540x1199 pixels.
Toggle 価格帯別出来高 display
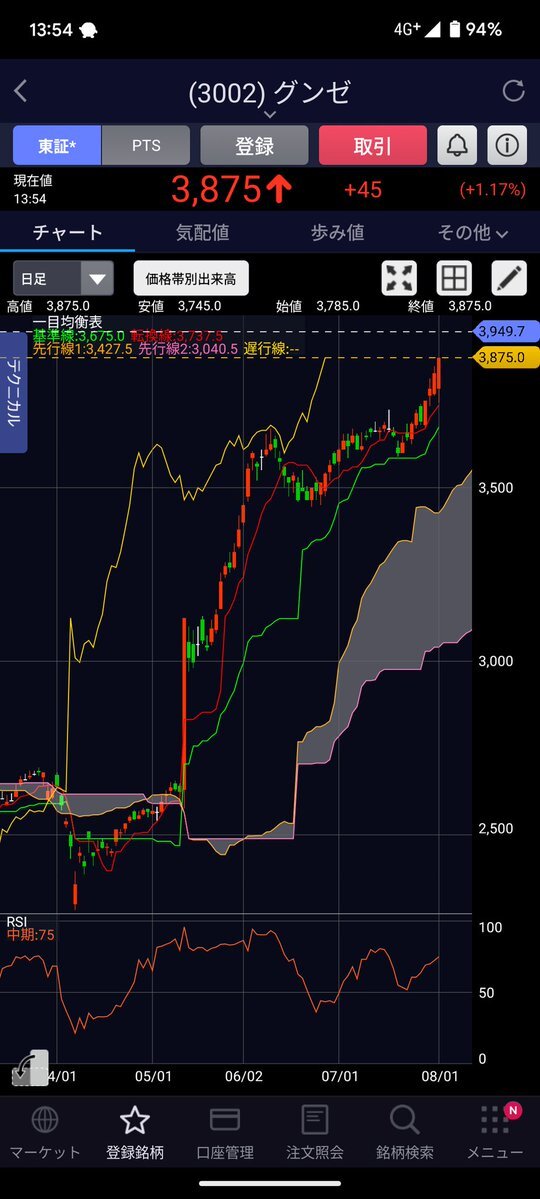click(191, 278)
